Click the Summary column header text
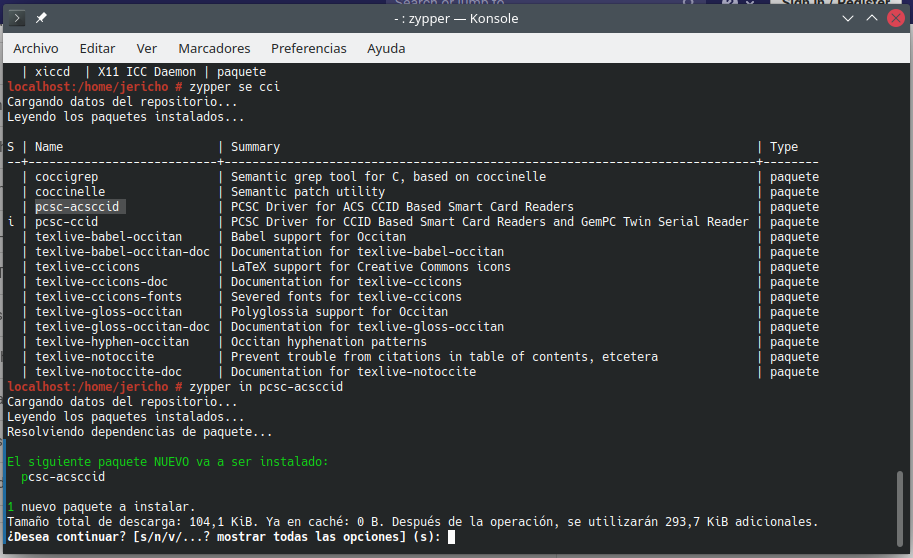Screen dimensions: 913x558 (255, 147)
